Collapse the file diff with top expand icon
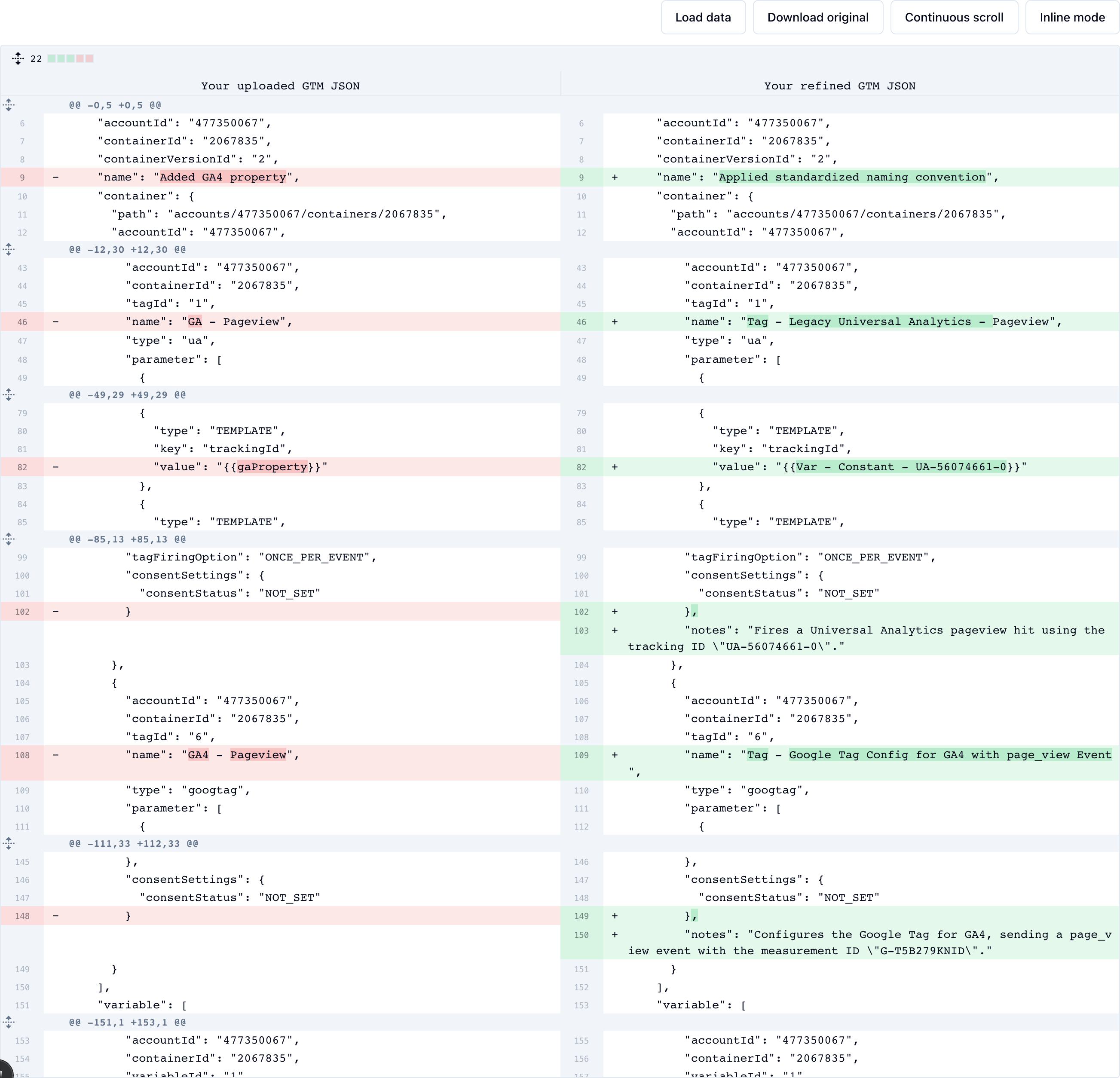Viewport: 1120px width, 1078px height. tap(18, 58)
